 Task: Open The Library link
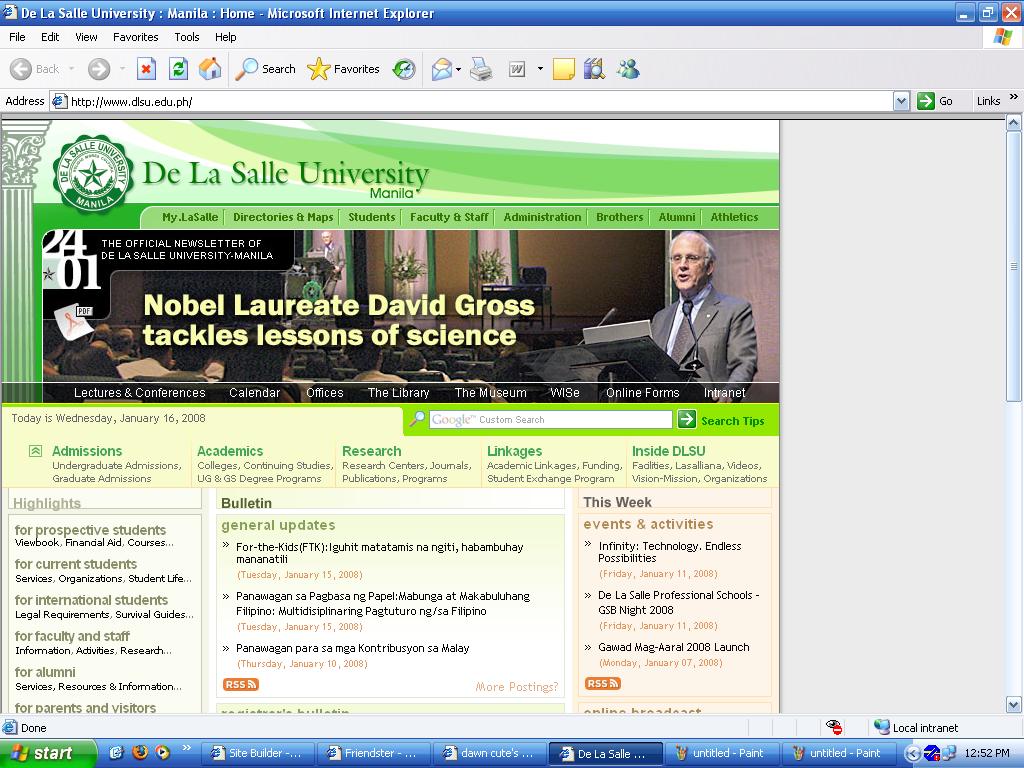[398, 392]
